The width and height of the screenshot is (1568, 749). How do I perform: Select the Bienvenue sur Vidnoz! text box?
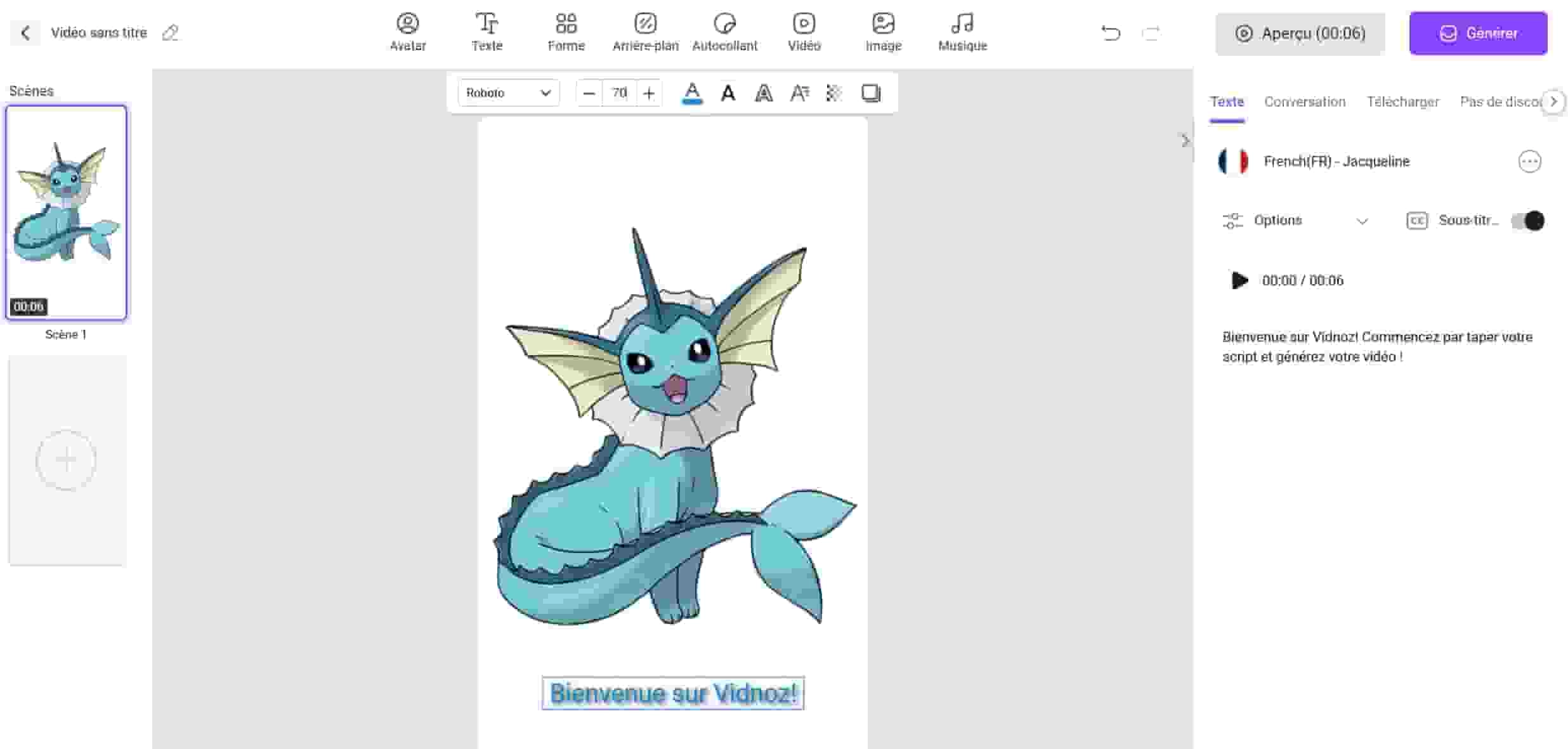click(x=673, y=693)
